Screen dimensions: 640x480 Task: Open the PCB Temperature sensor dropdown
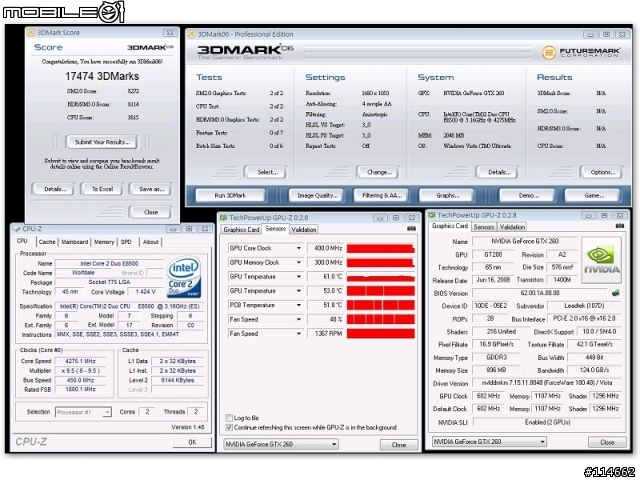pos(298,305)
